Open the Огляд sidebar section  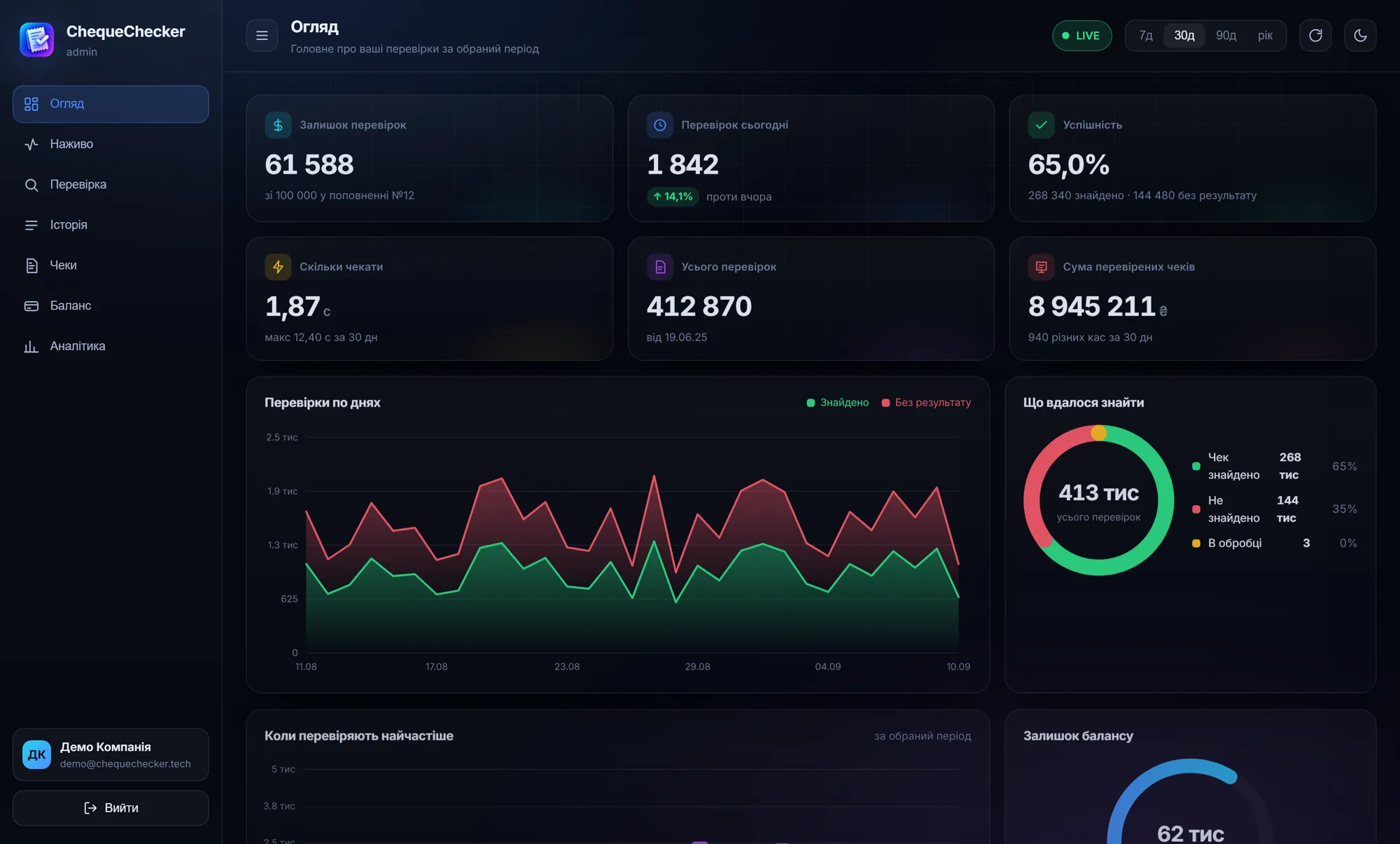click(111, 104)
